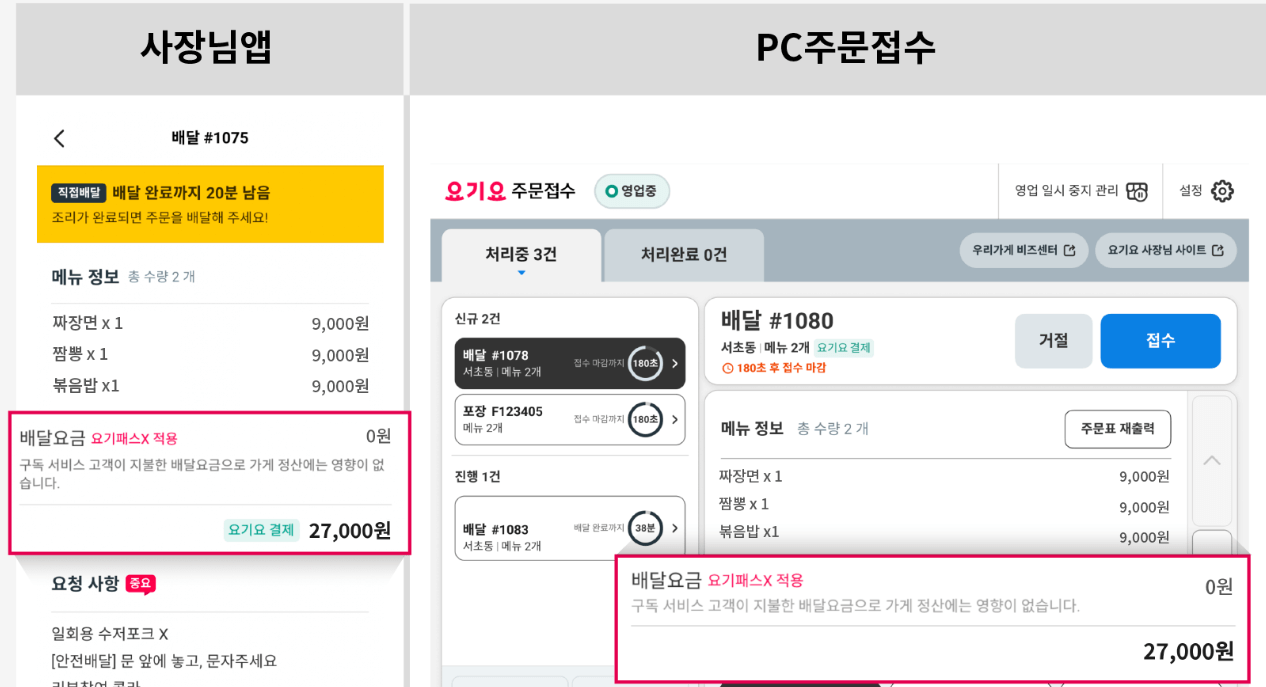The height and width of the screenshot is (687, 1266).
Task: Expand the dropdown arrow under 처리중 3건
Action: [519, 271]
